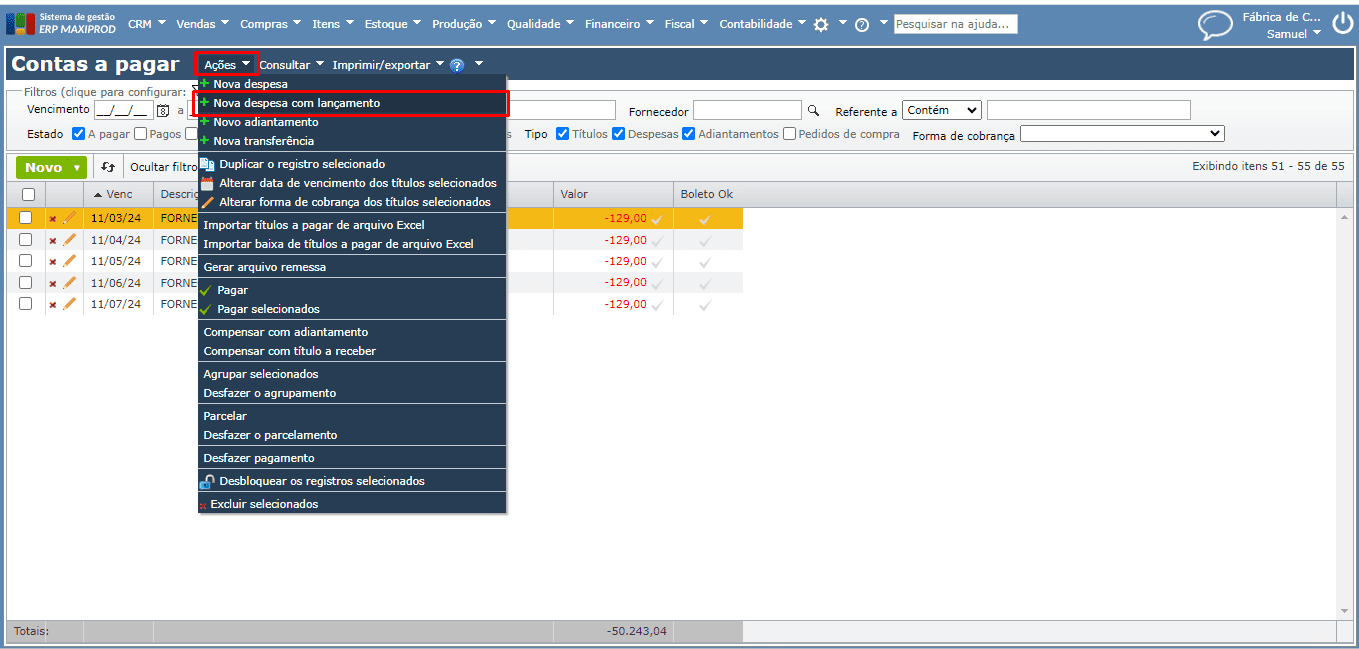Click the Boleto Ok checkmark for the 11/03/24 row
1359x649 pixels.
[x=705, y=219]
